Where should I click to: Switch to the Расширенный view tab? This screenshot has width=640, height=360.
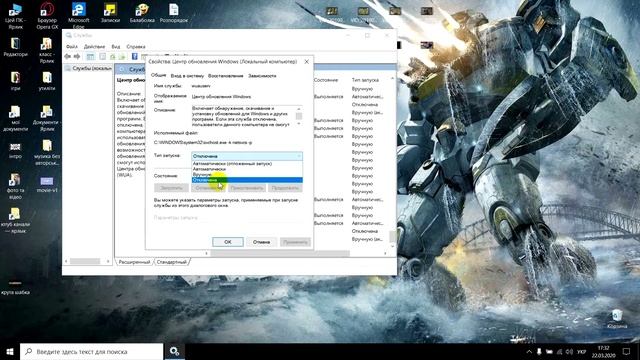(134, 262)
